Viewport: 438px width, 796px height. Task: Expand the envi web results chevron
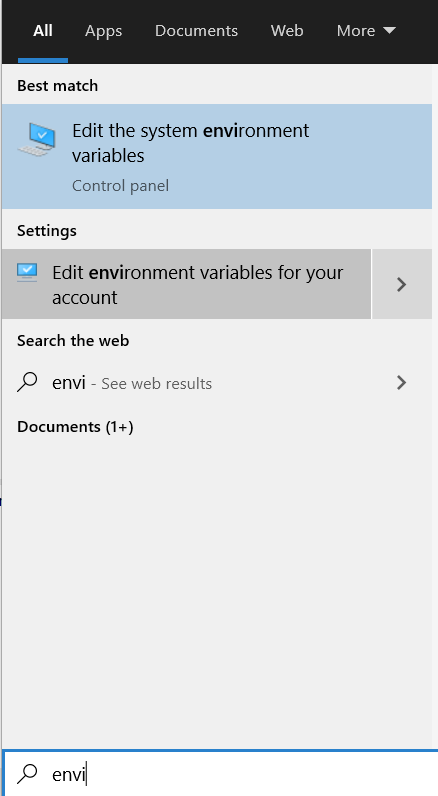click(401, 382)
